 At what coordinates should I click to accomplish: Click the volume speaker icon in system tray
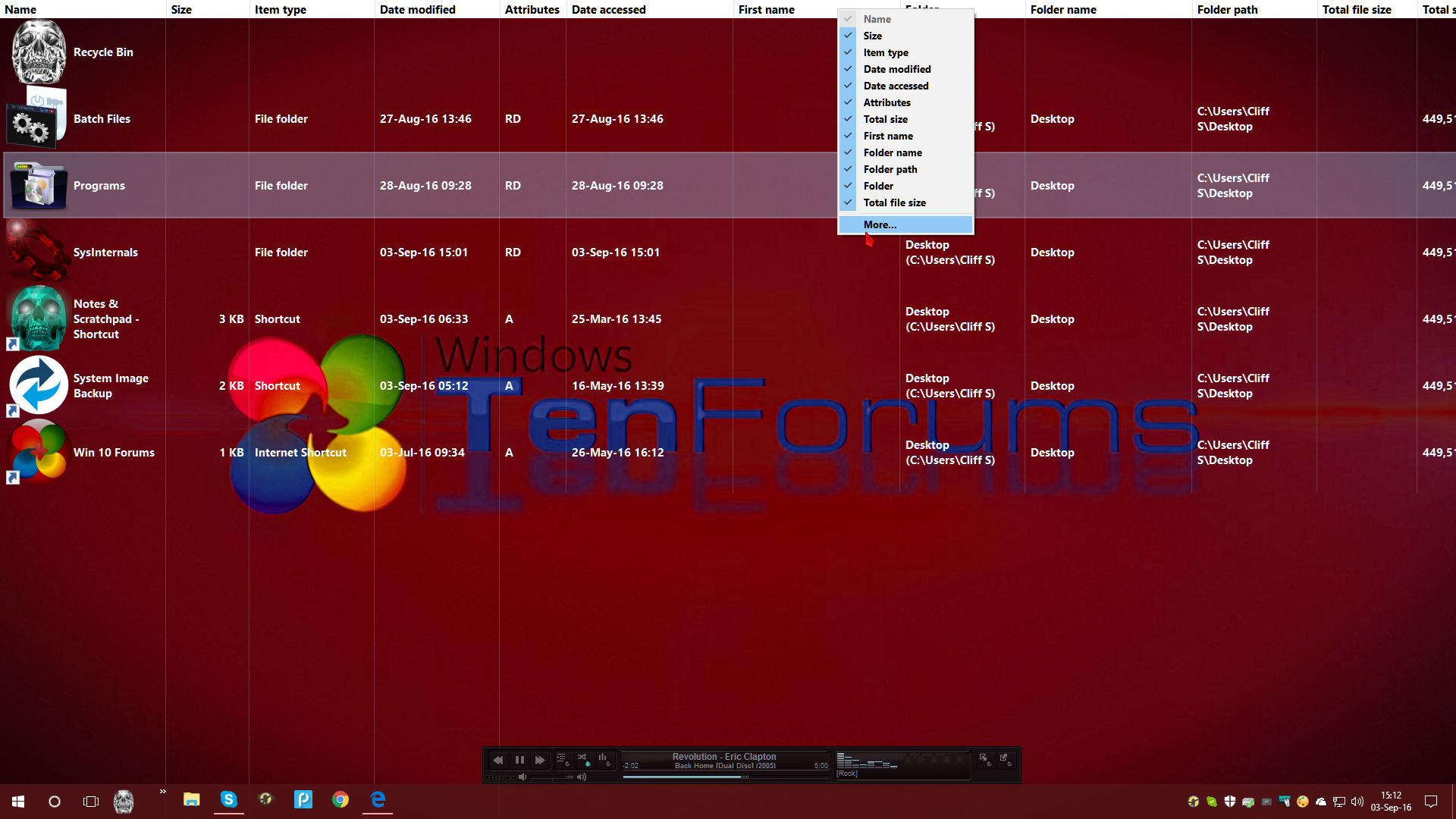click(x=1357, y=802)
